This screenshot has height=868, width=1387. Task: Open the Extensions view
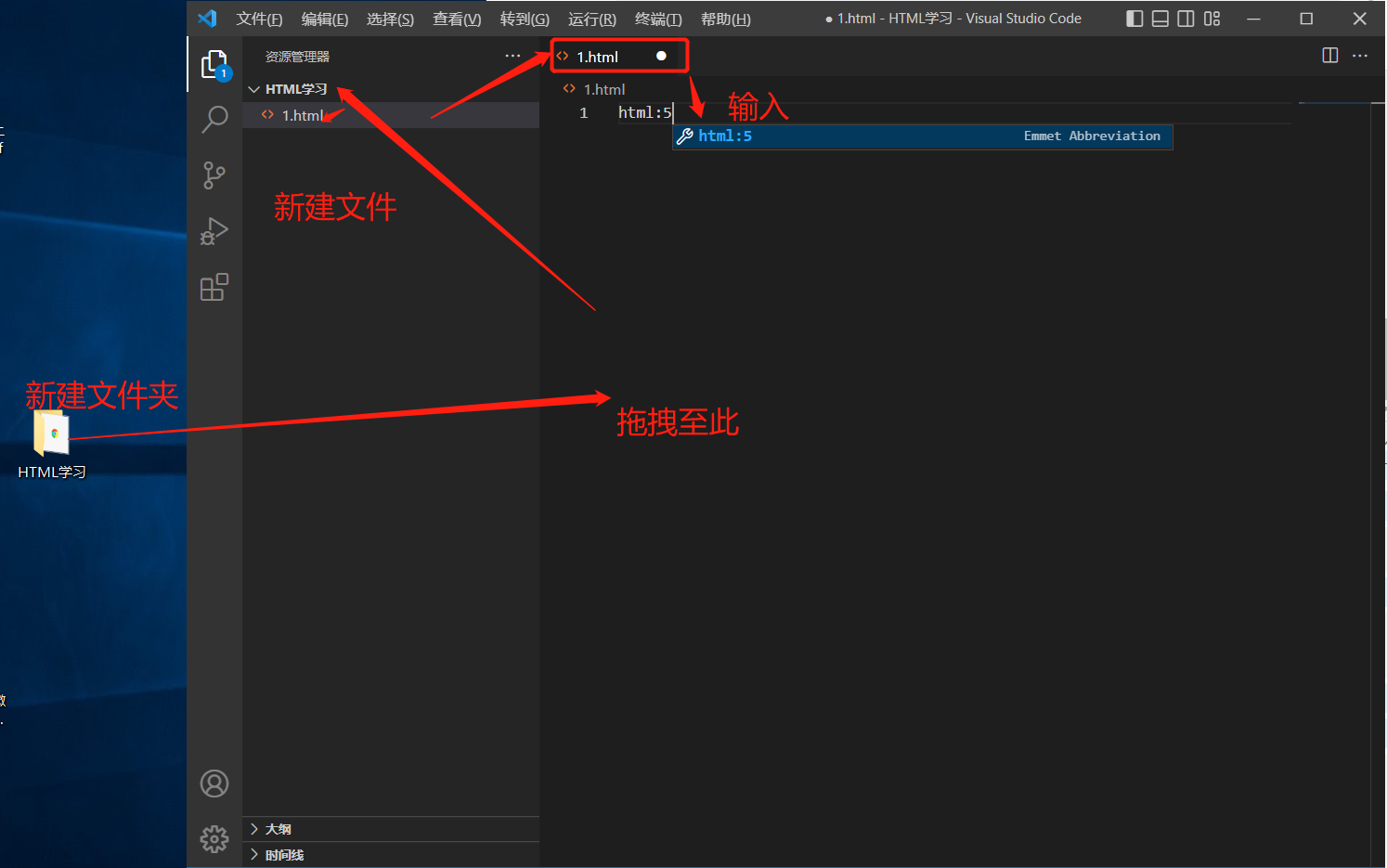tap(214, 287)
